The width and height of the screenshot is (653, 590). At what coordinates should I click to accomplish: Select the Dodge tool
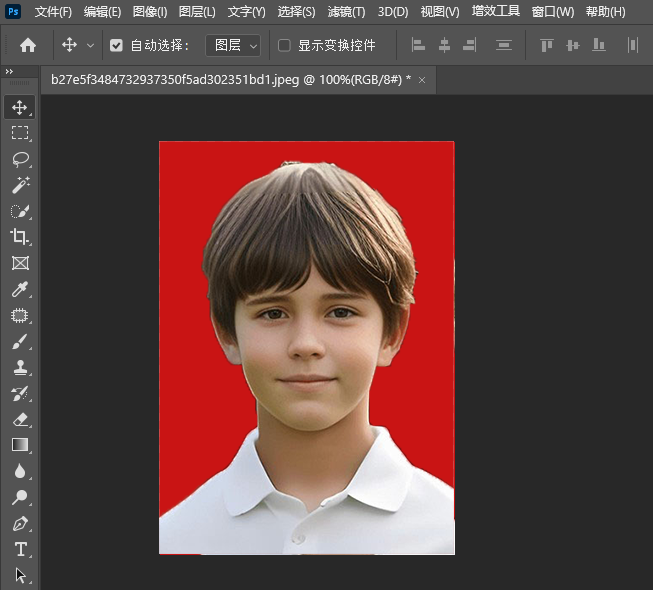20,497
